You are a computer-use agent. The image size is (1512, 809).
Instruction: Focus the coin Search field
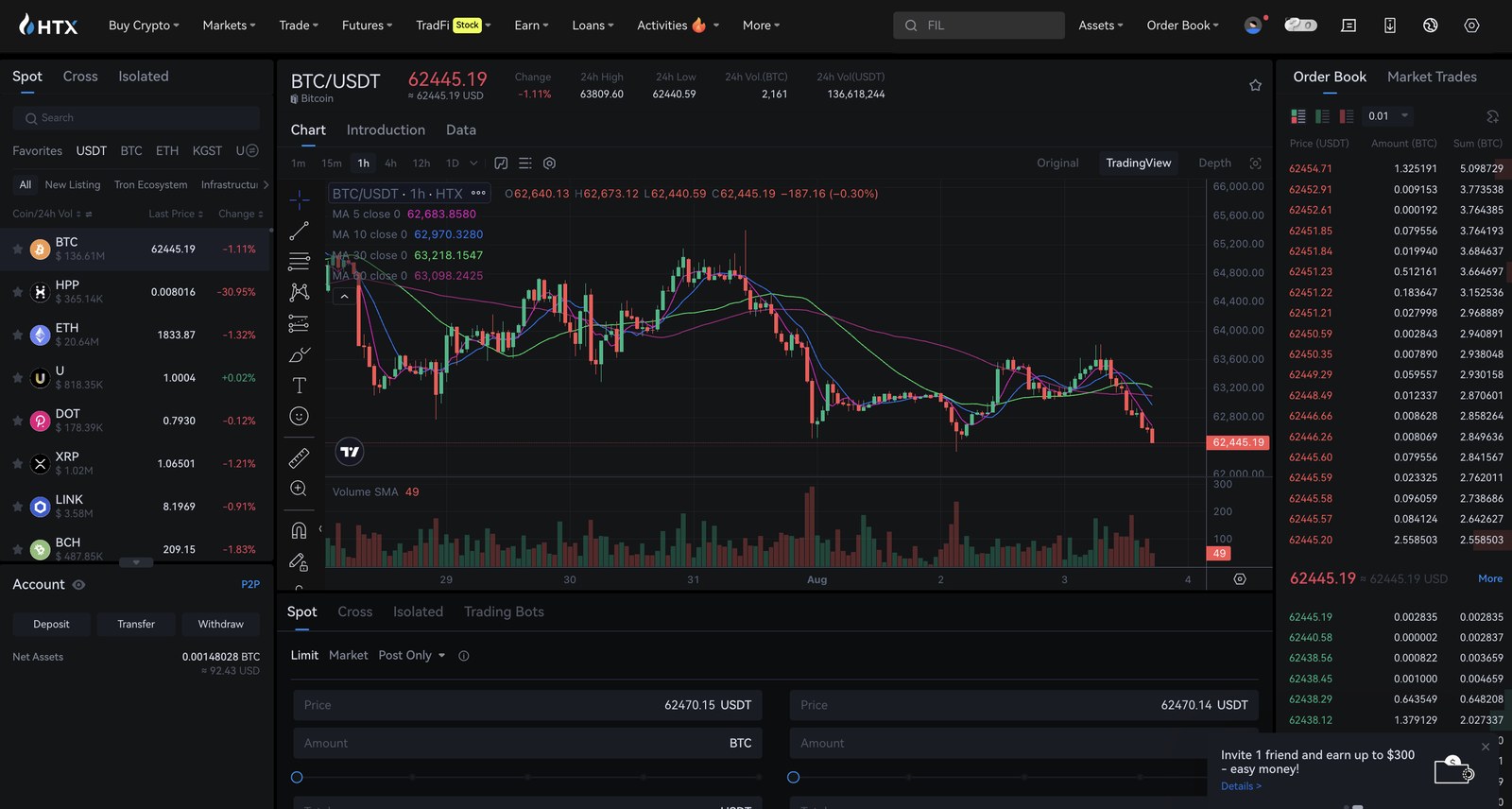(x=136, y=118)
